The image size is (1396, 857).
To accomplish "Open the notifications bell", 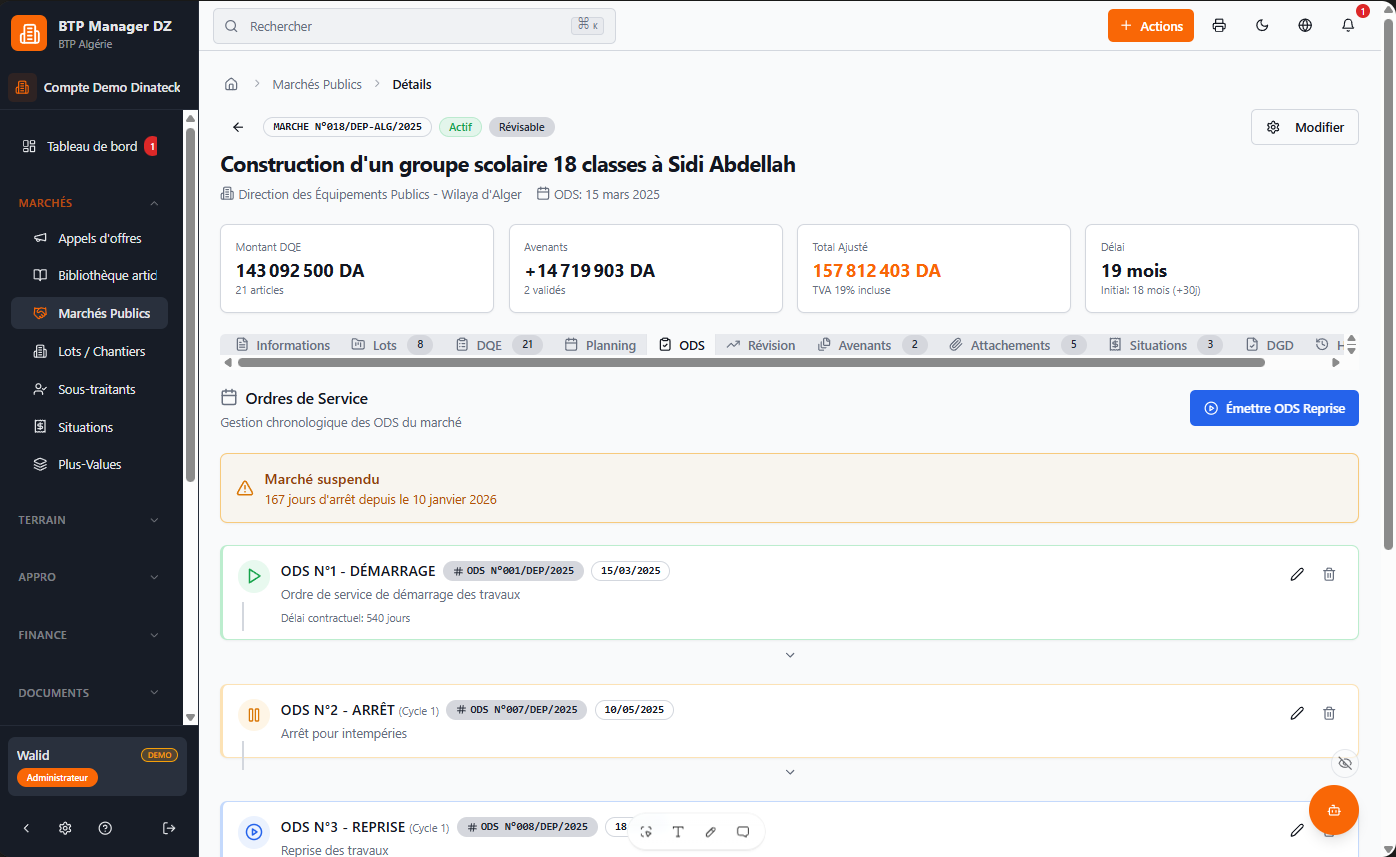I will 1348,26.
